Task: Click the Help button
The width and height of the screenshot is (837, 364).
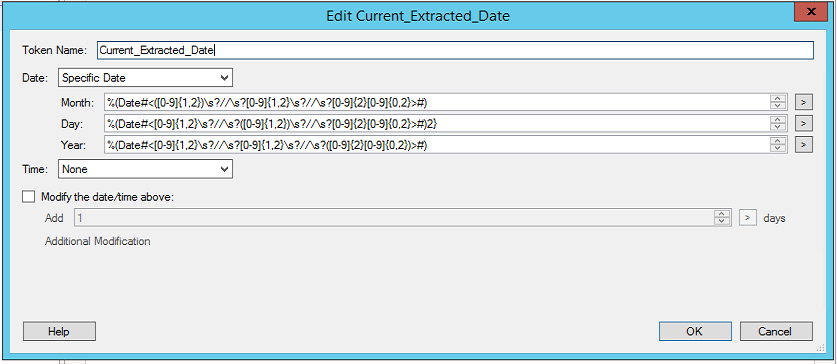Action: (x=59, y=331)
